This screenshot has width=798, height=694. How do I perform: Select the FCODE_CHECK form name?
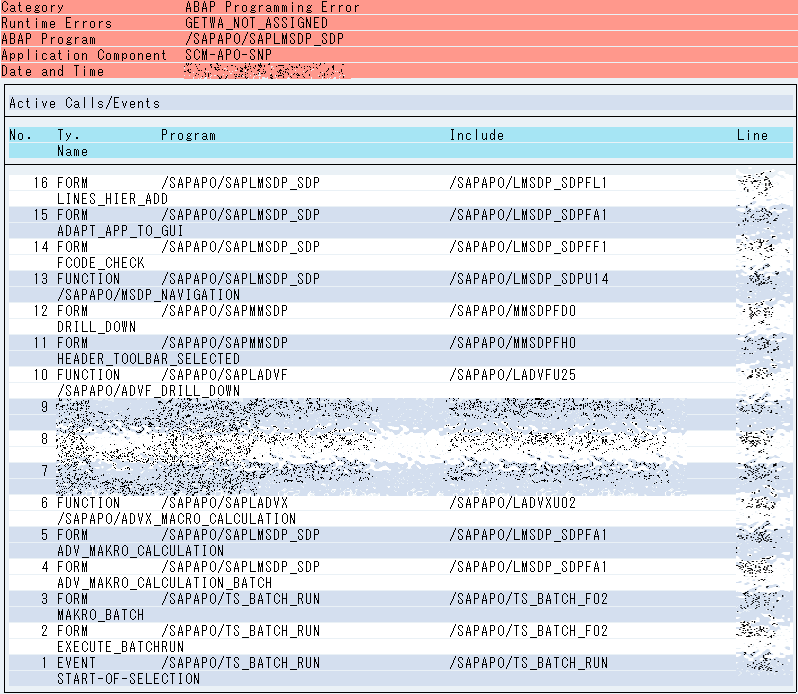(x=101, y=263)
